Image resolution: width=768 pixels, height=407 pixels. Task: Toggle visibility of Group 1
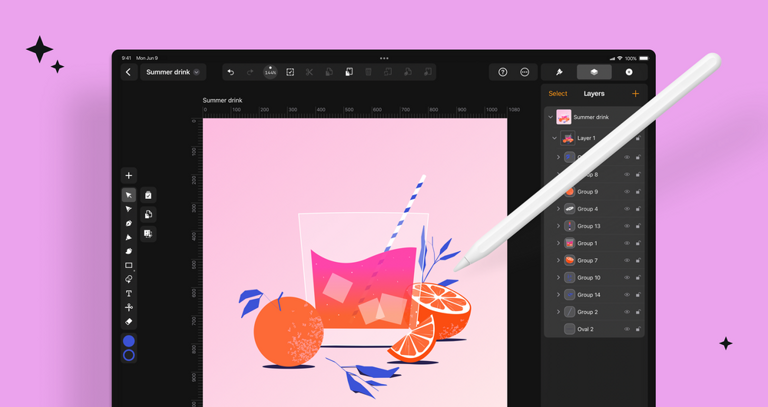[x=627, y=243]
